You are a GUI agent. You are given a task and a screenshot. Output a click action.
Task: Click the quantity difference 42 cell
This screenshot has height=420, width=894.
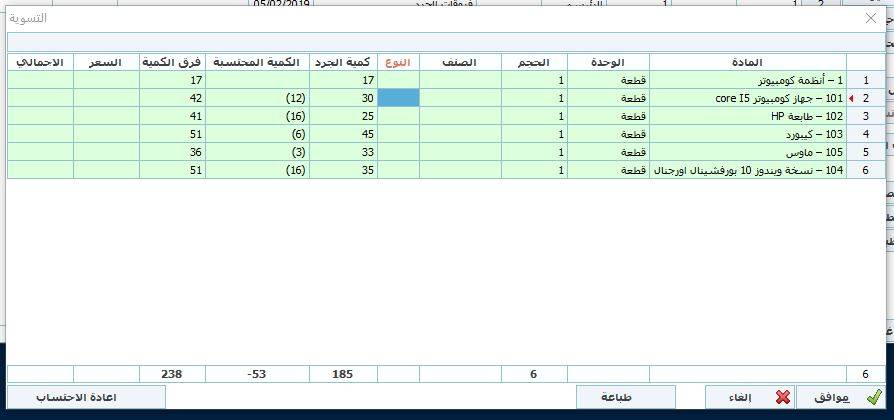[x=172, y=98]
